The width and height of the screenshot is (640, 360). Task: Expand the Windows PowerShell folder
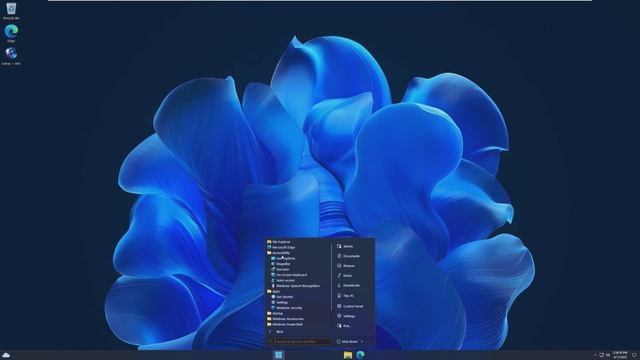coord(285,324)
